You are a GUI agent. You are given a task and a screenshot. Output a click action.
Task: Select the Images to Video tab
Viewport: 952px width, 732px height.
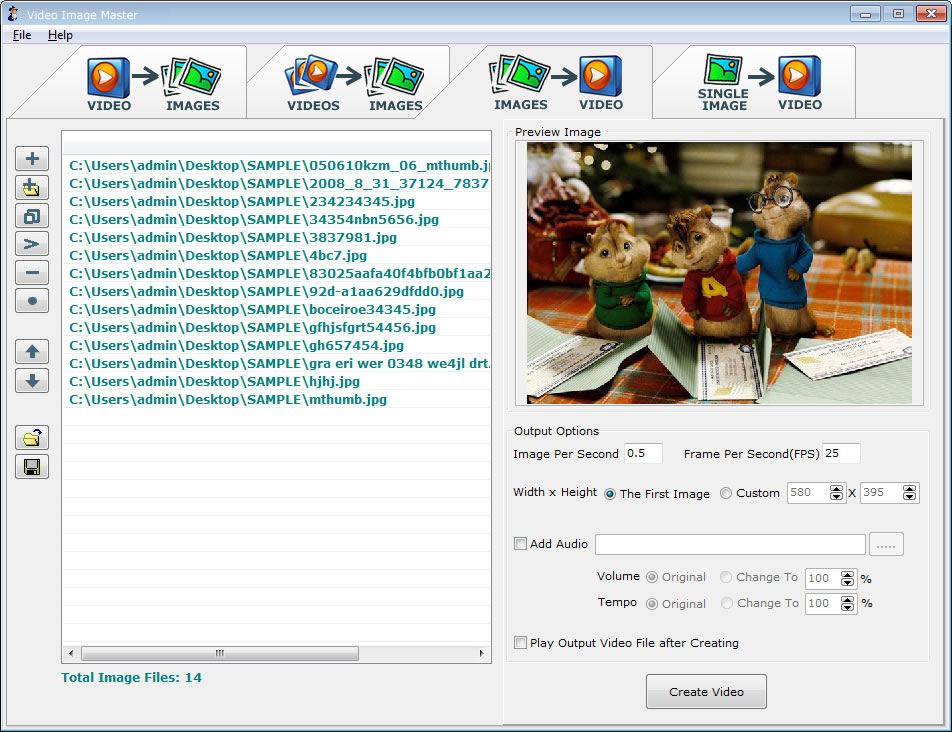pyautogui.click(x=558, y=82)
